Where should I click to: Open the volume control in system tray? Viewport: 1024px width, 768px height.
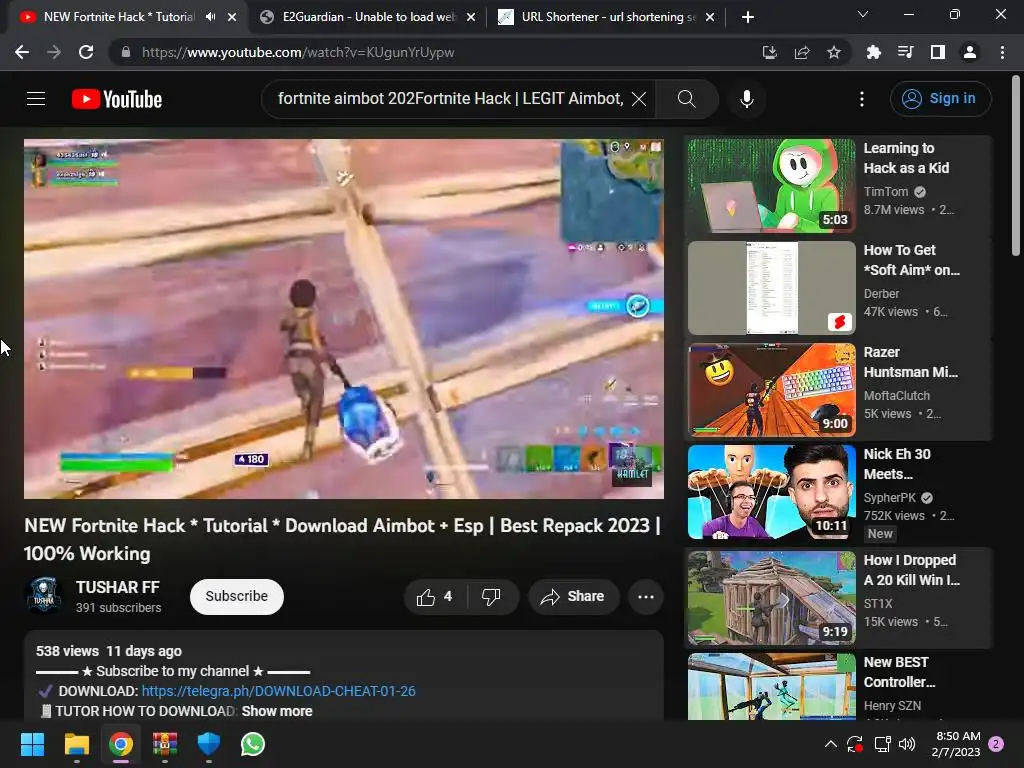(907, 744)
